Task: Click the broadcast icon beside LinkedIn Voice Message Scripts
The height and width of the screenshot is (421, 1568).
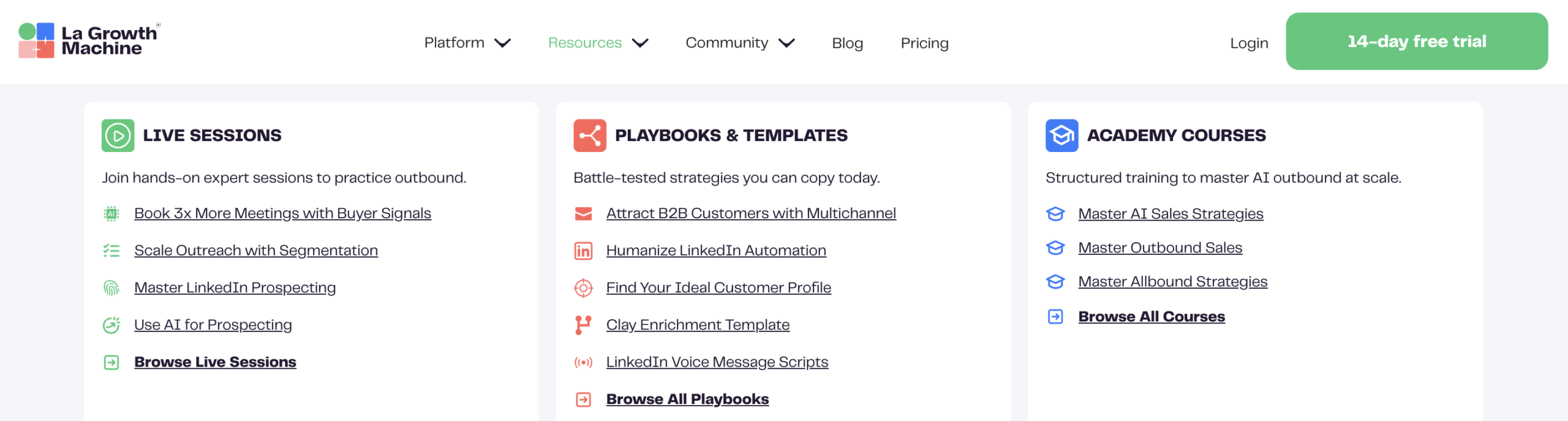Action: tap(583, 362)
